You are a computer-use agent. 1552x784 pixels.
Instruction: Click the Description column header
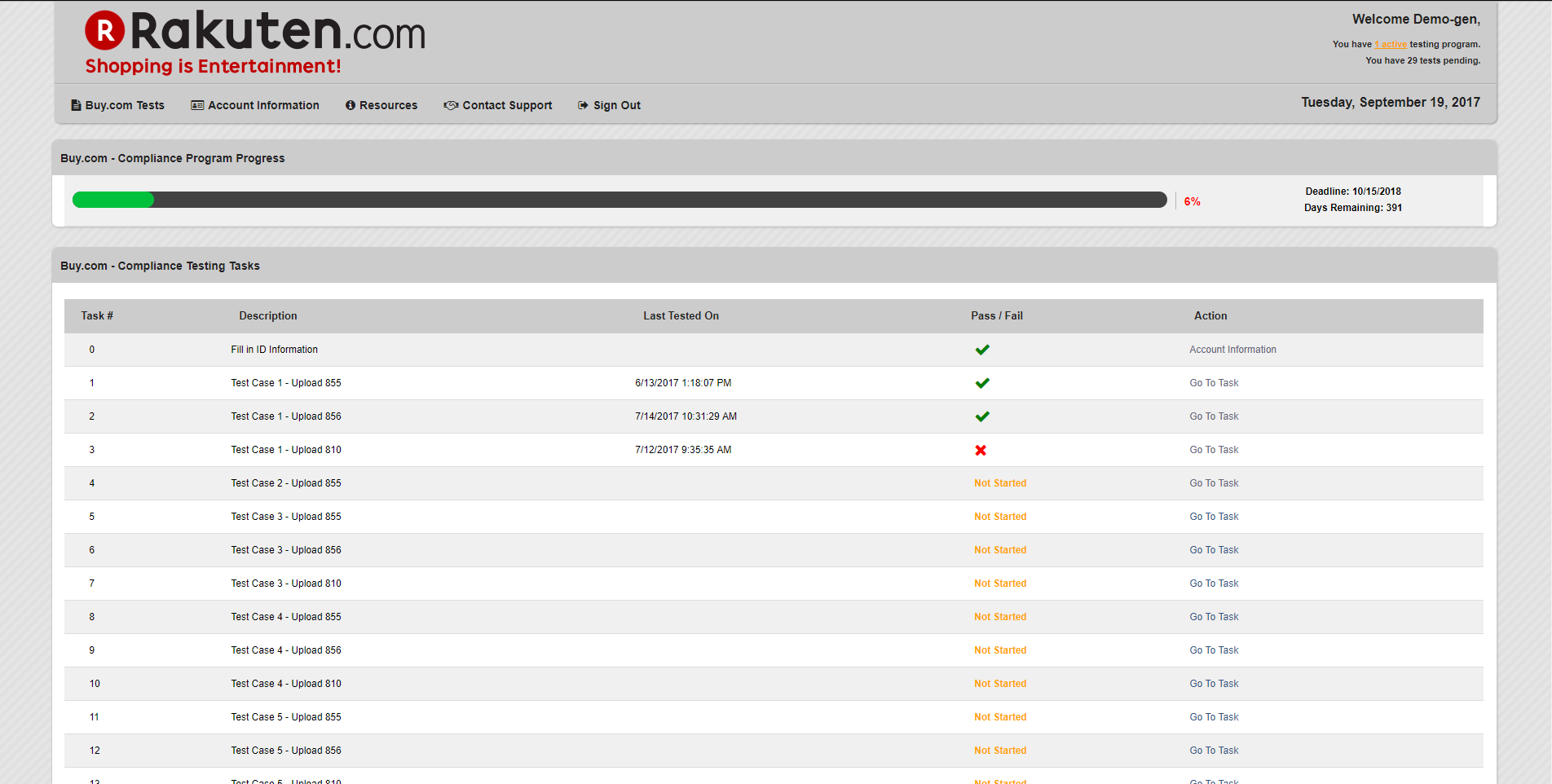pyautogui.click(x=268, y=315)
